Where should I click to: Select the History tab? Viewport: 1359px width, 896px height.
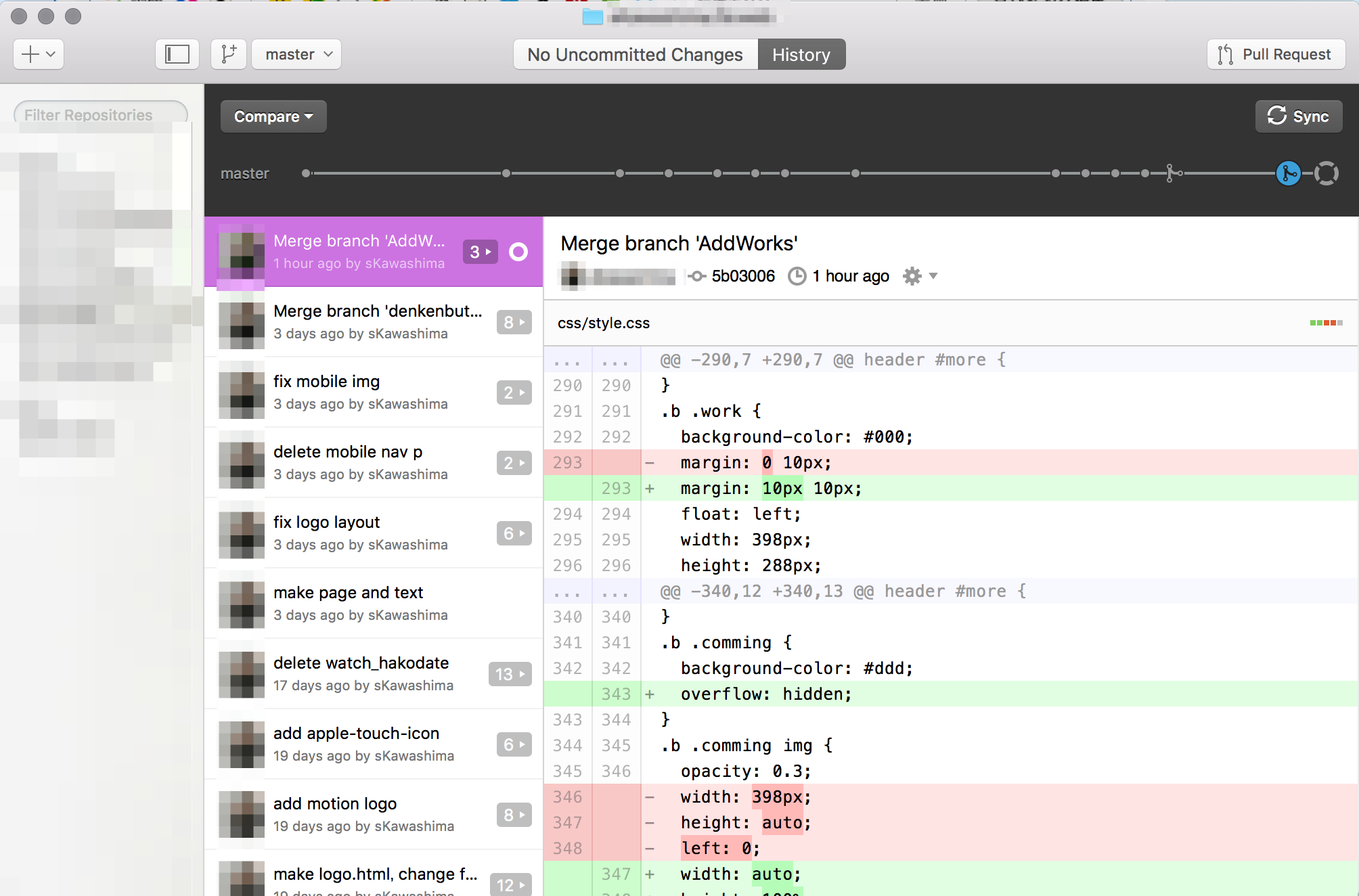click(801, 54)
